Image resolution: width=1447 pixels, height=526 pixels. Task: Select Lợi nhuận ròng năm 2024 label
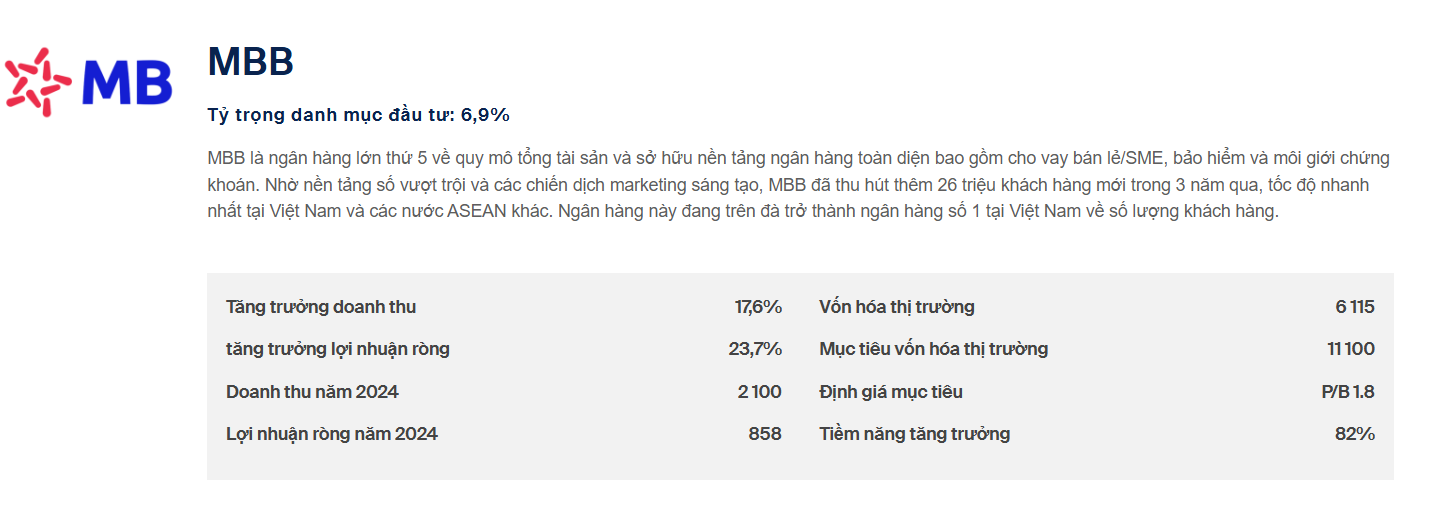[332, 434]
